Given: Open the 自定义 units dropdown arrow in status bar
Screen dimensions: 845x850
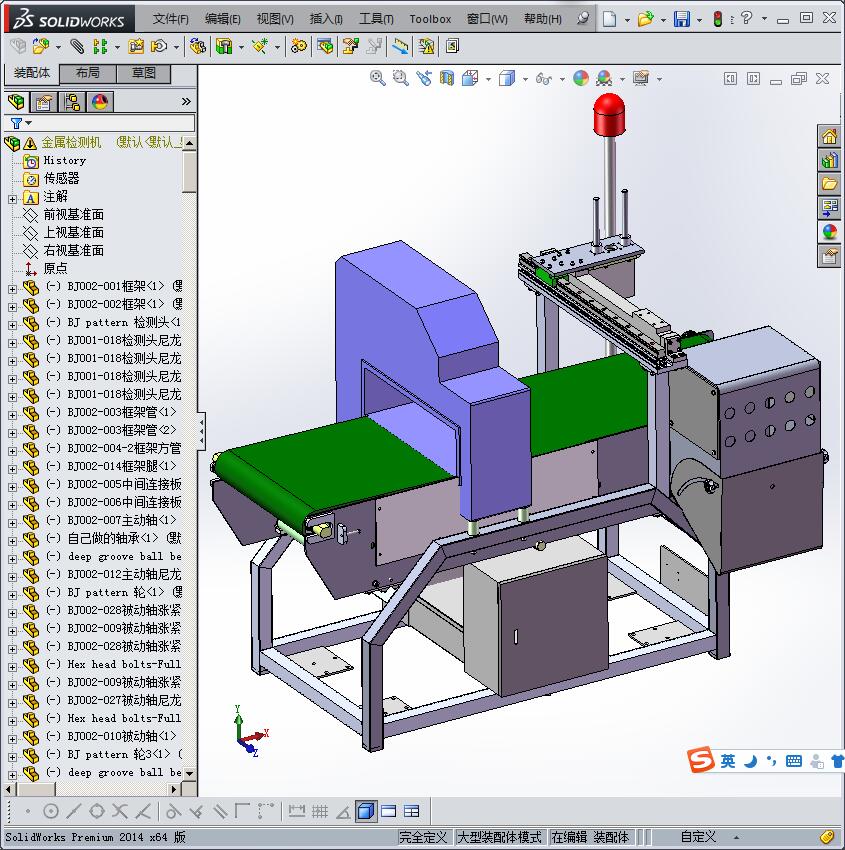Looking at the screenshot, I should point(736,837).
